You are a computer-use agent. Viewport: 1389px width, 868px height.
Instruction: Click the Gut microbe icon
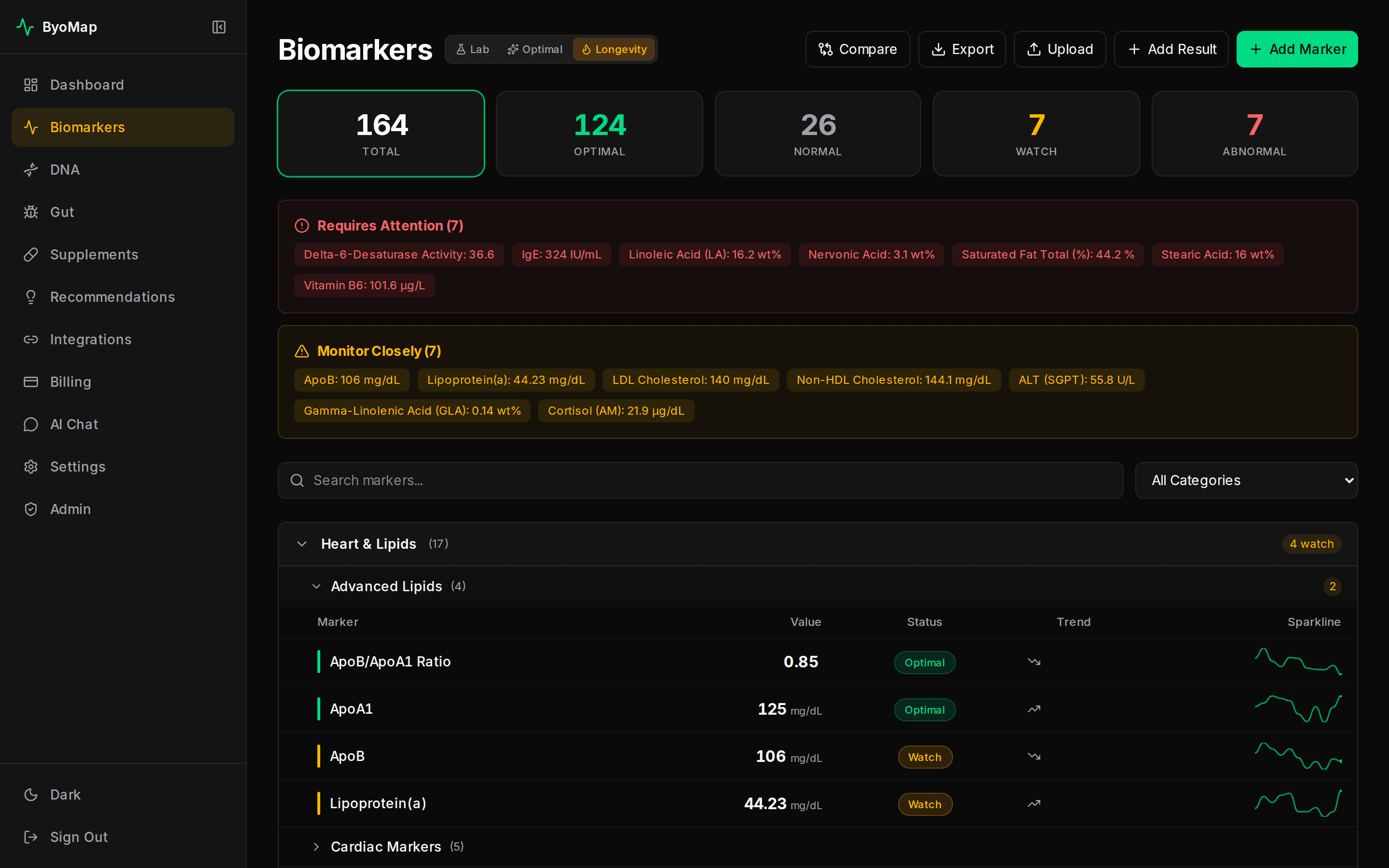pos(30,212)
